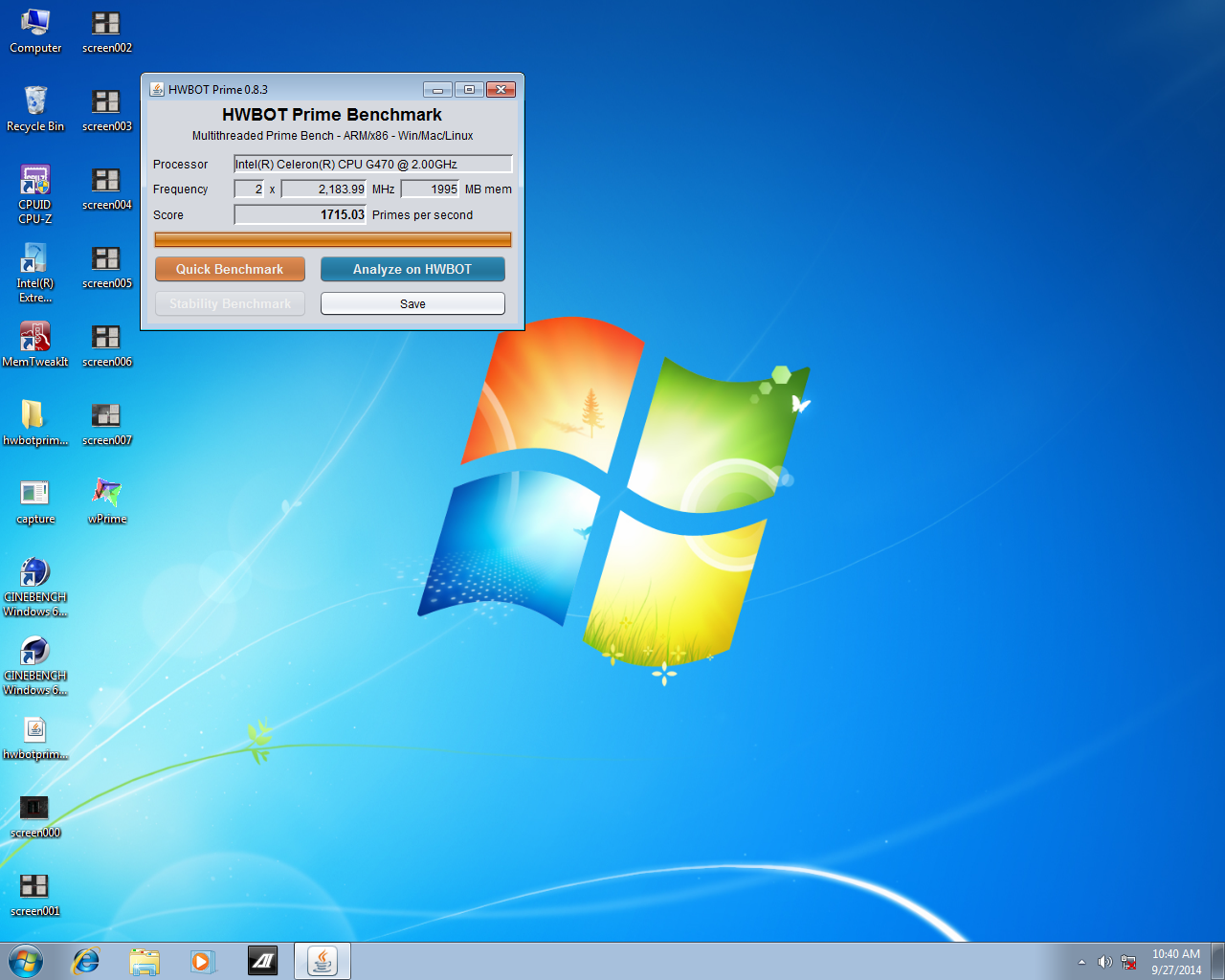The width and height of the screenshot is (1225, 980).
Task: Select the screen004 file icon
Action: [x=107, y=188]
